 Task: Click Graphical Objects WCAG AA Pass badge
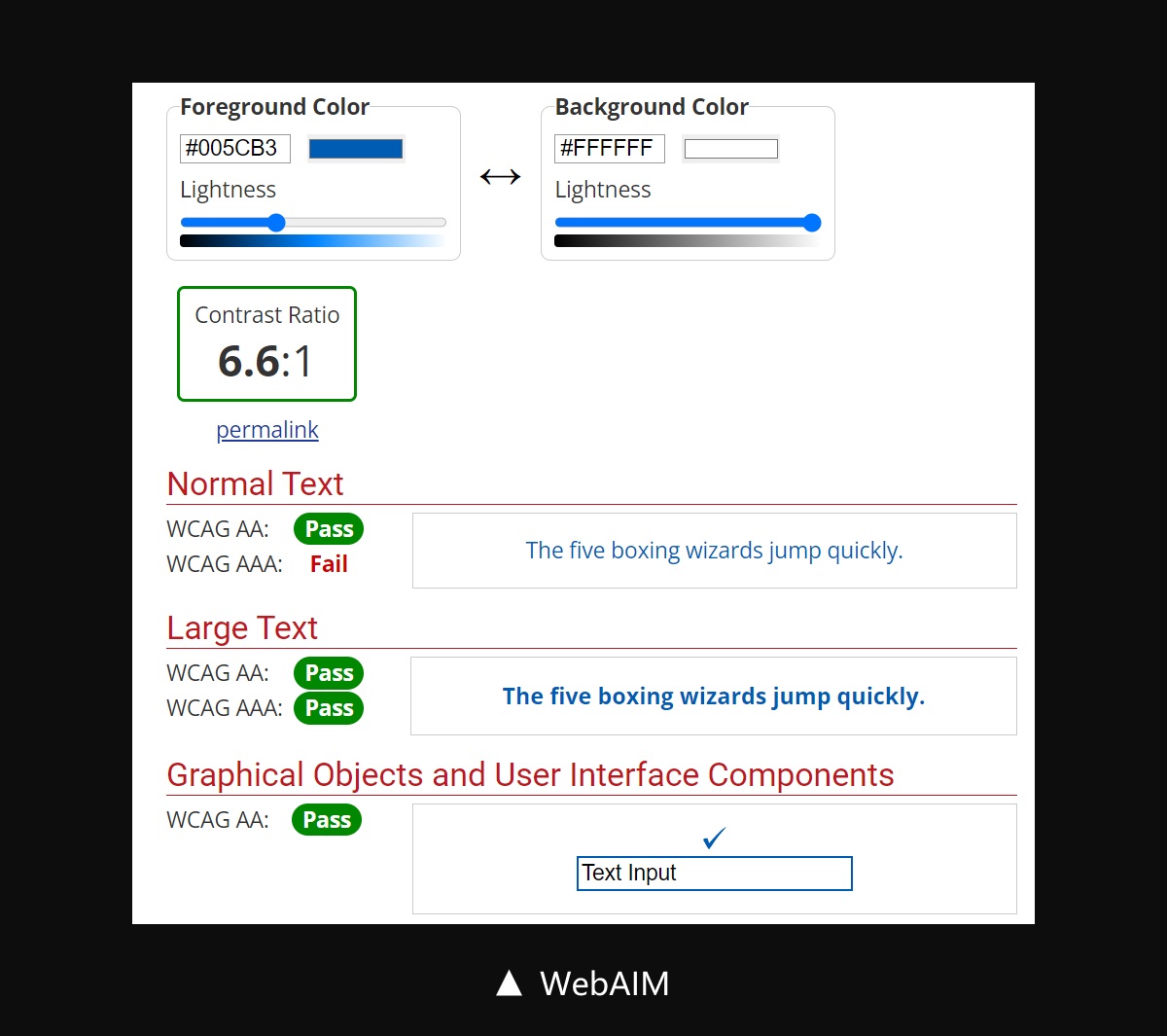pos(327,820)
